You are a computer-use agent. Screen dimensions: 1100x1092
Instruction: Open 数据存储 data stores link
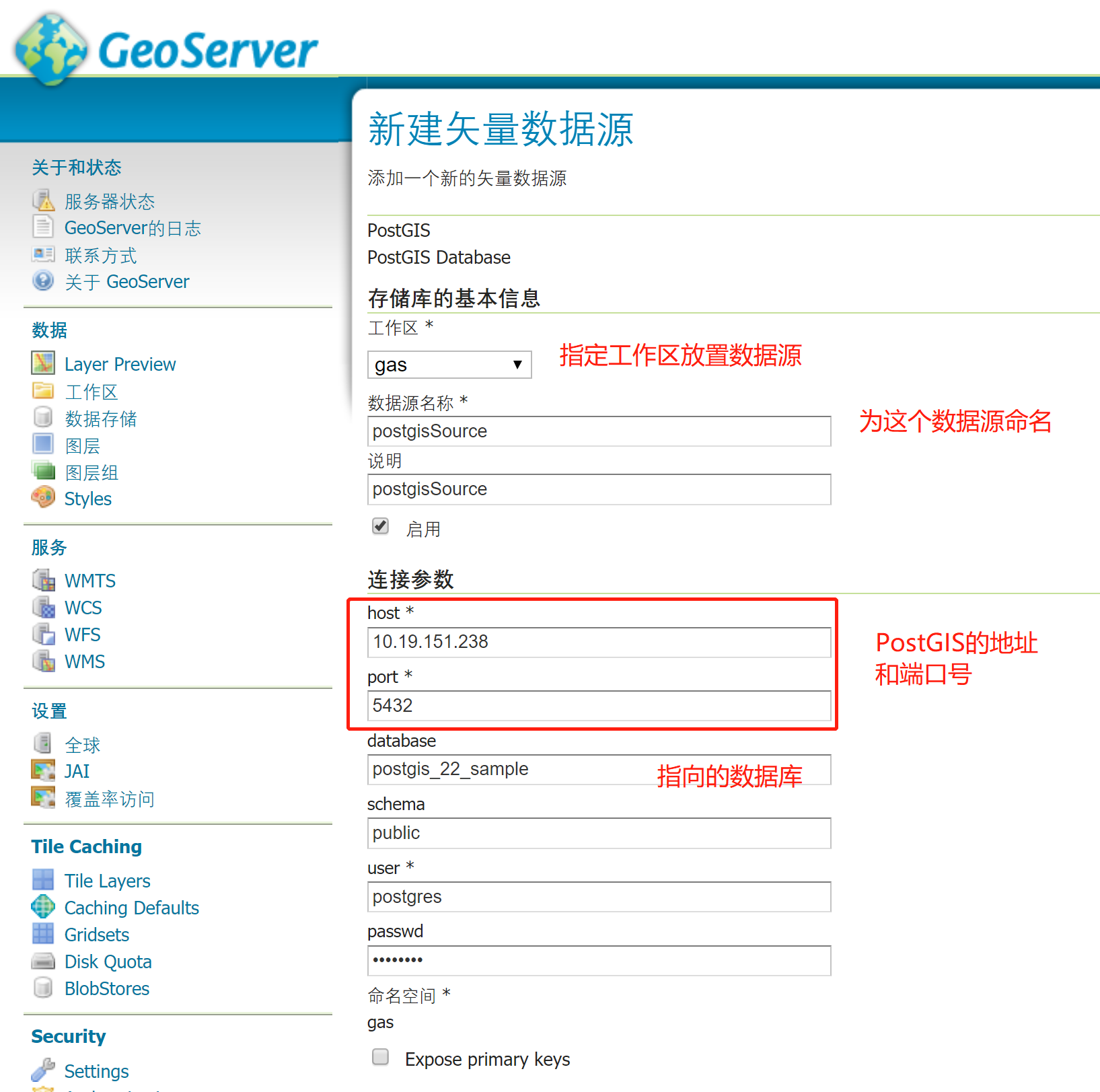[101, 418]
